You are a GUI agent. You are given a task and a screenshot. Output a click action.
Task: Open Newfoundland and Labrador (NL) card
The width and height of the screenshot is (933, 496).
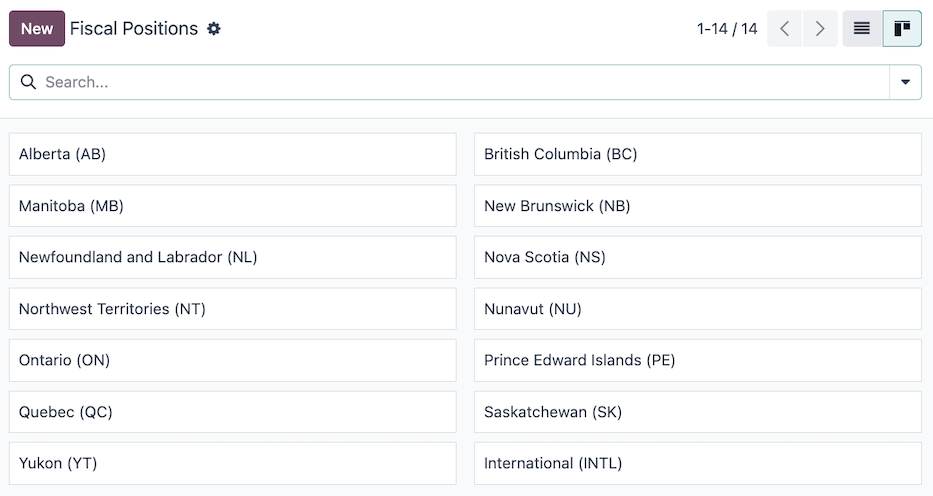pos(232,257)
